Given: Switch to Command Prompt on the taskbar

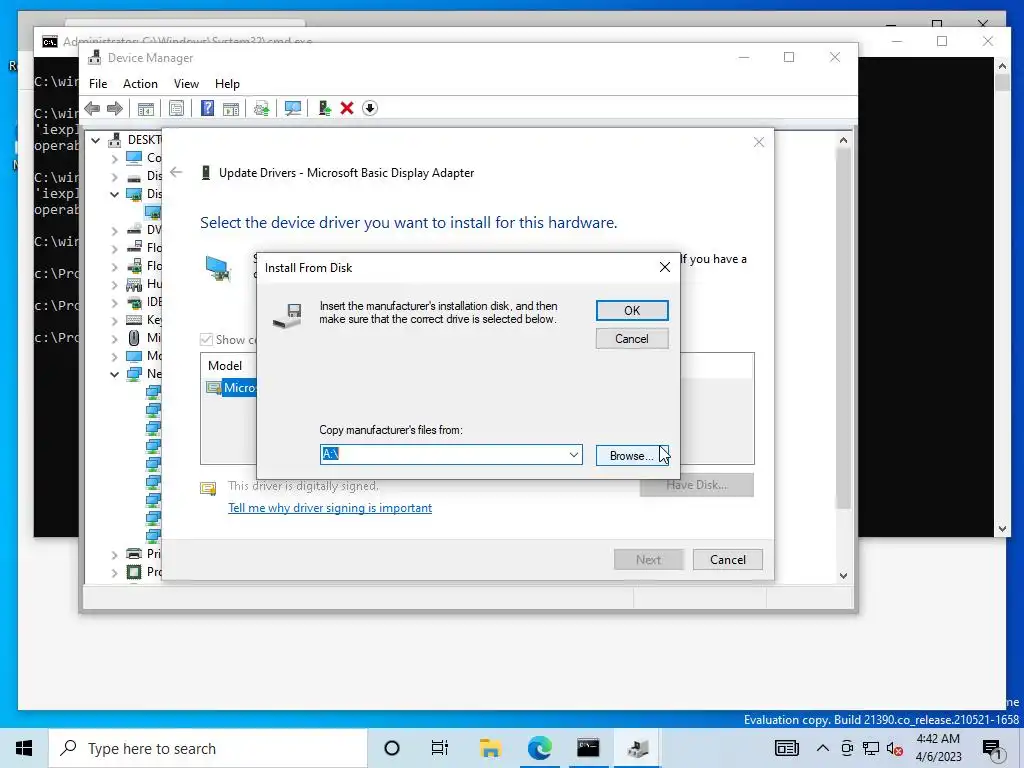Looking at the screenshot, I should pyautogui.click(x=588, y=748).
